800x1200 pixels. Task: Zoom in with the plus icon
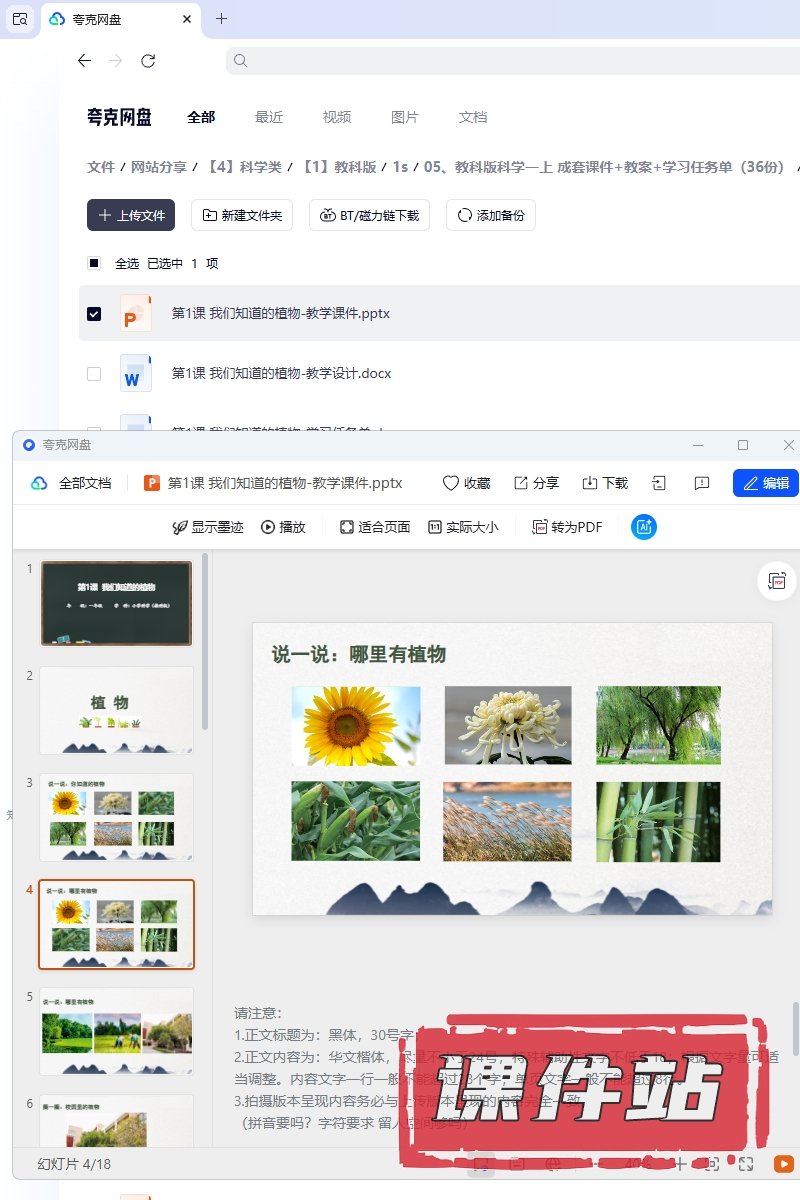(x=680, y=1163)
